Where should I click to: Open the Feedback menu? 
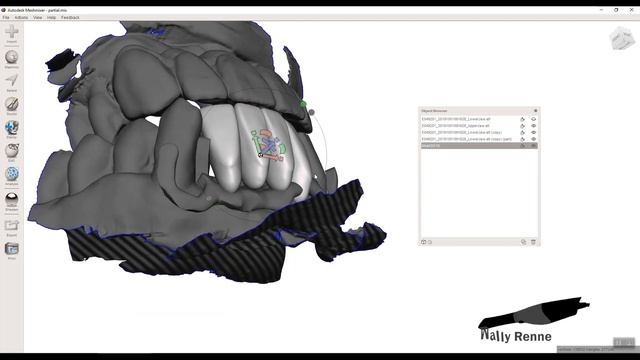(70, 18)
